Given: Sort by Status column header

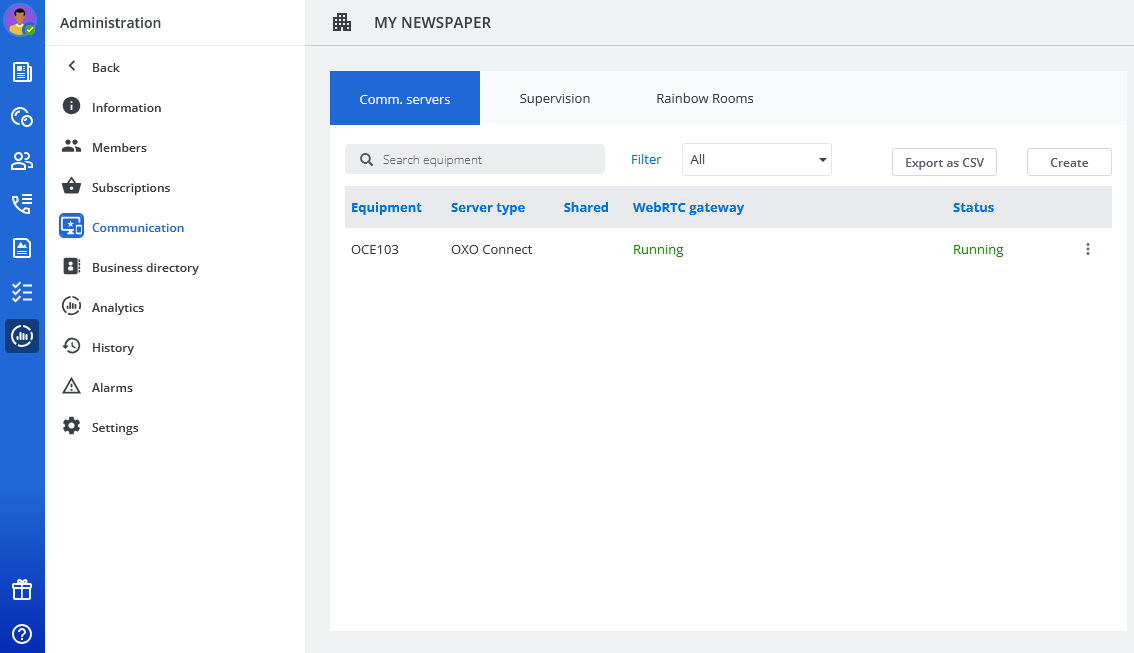Looking at the screenshot, I should (973, 208).
